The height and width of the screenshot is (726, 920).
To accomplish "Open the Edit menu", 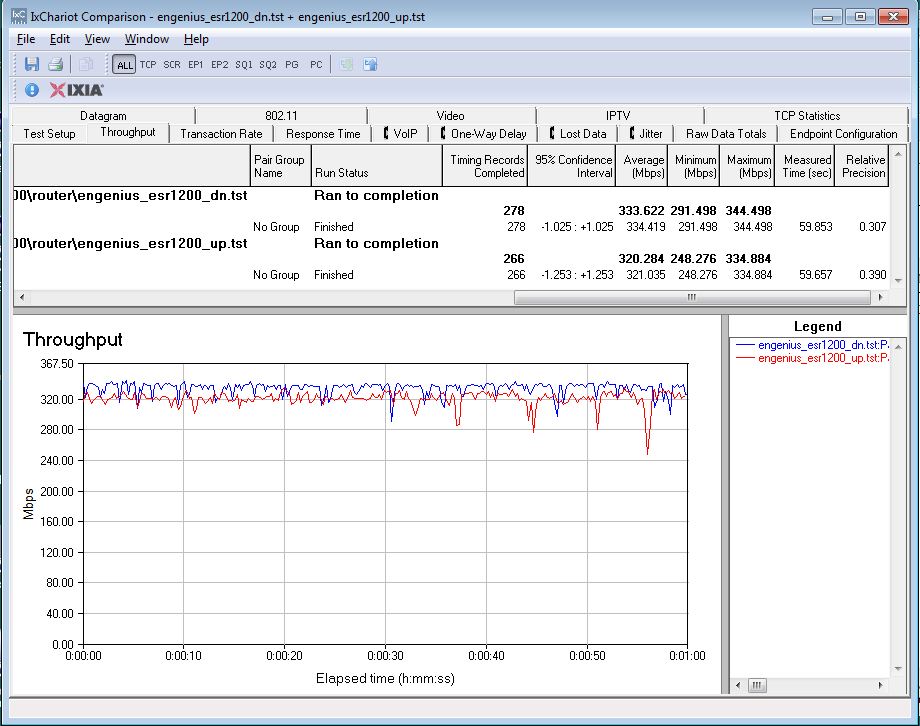I will point(59,39).
